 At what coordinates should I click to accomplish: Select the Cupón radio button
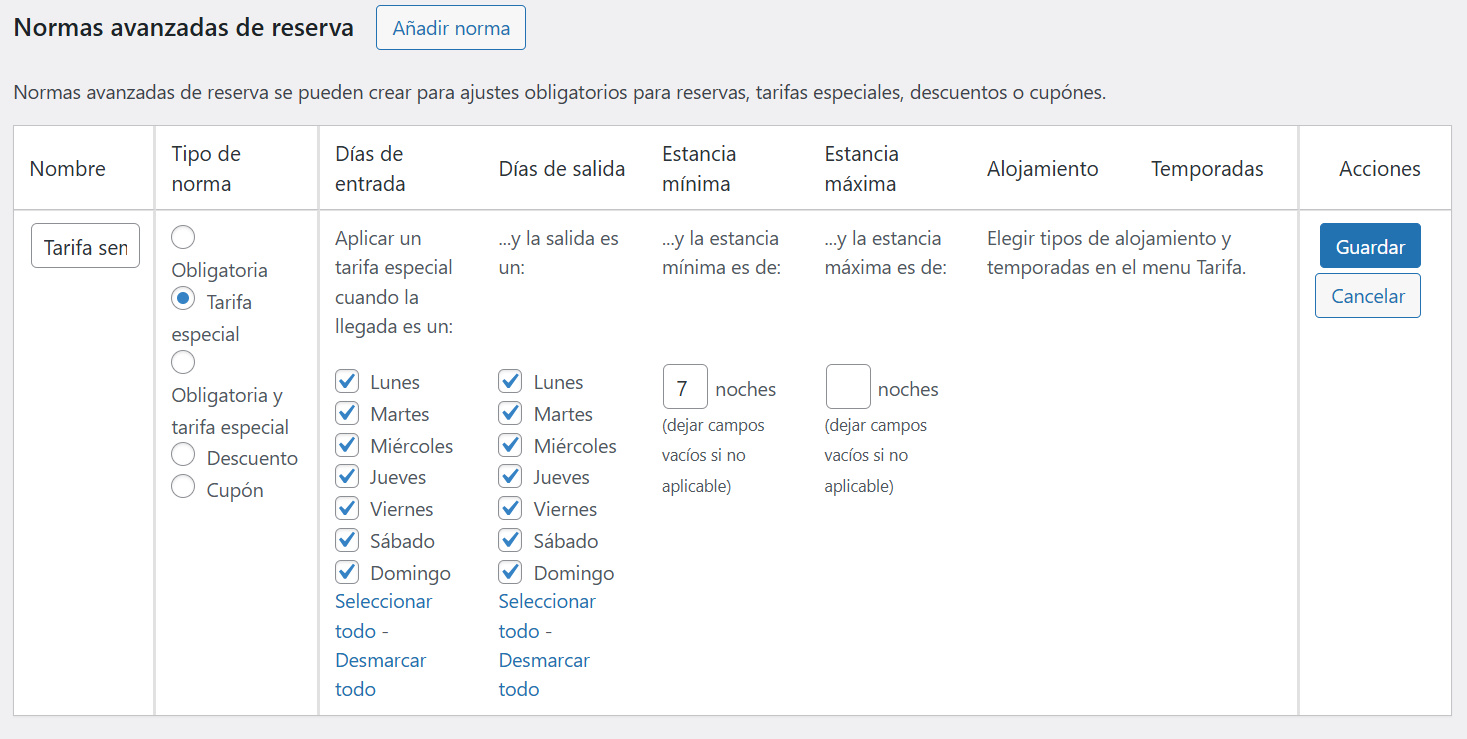(183, 487)
